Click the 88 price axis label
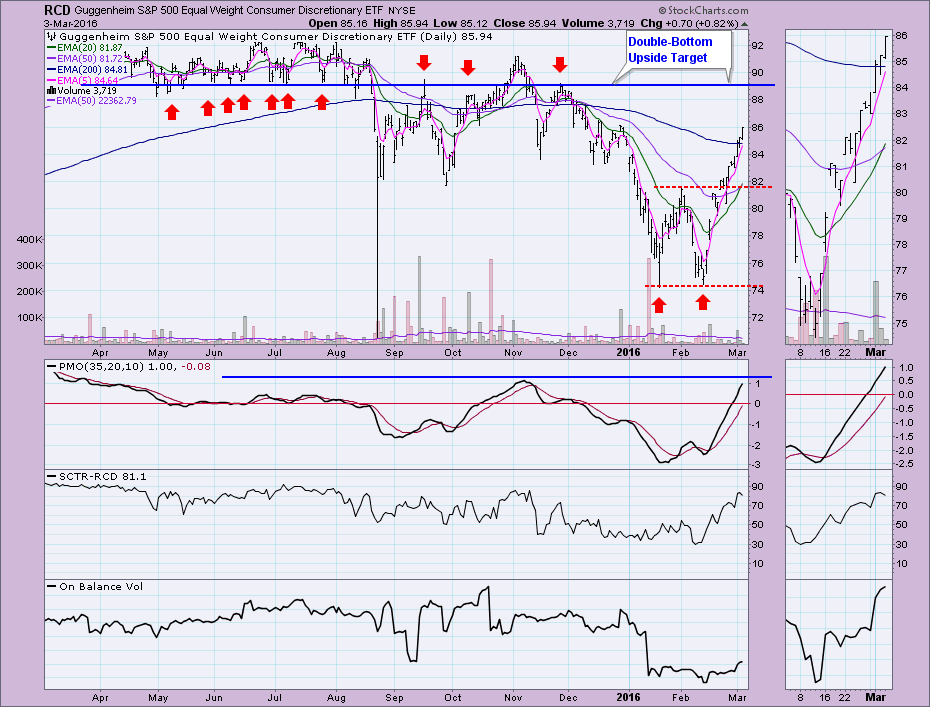The image size is (930, 707). (757, 100)
